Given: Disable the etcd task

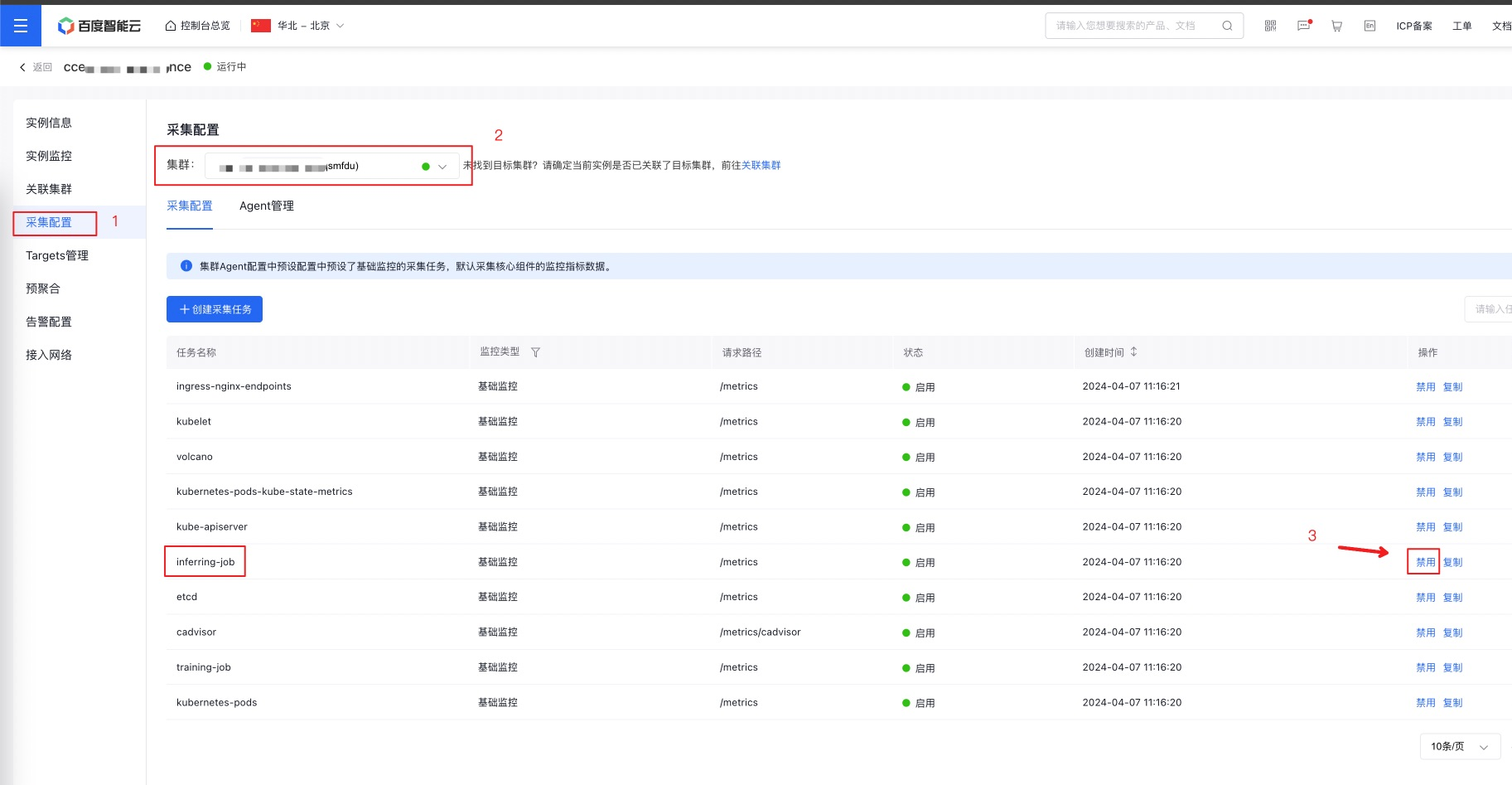Looking at the screenshot, I should [x=1426, y=597].
